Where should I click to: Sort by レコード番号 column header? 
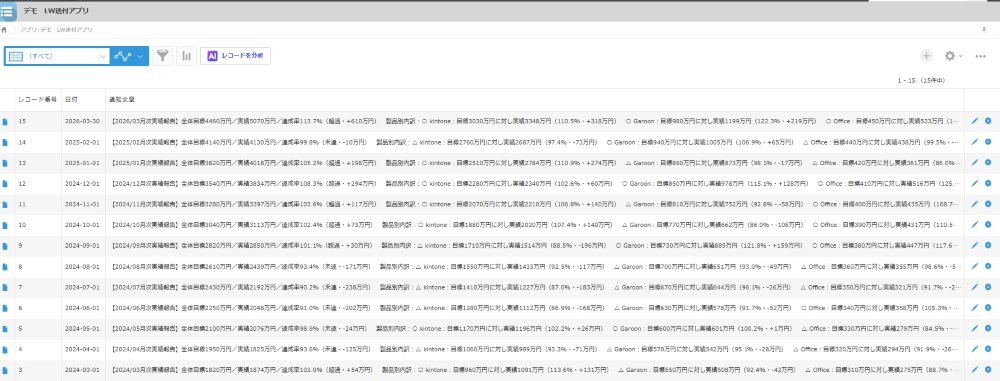38,100
